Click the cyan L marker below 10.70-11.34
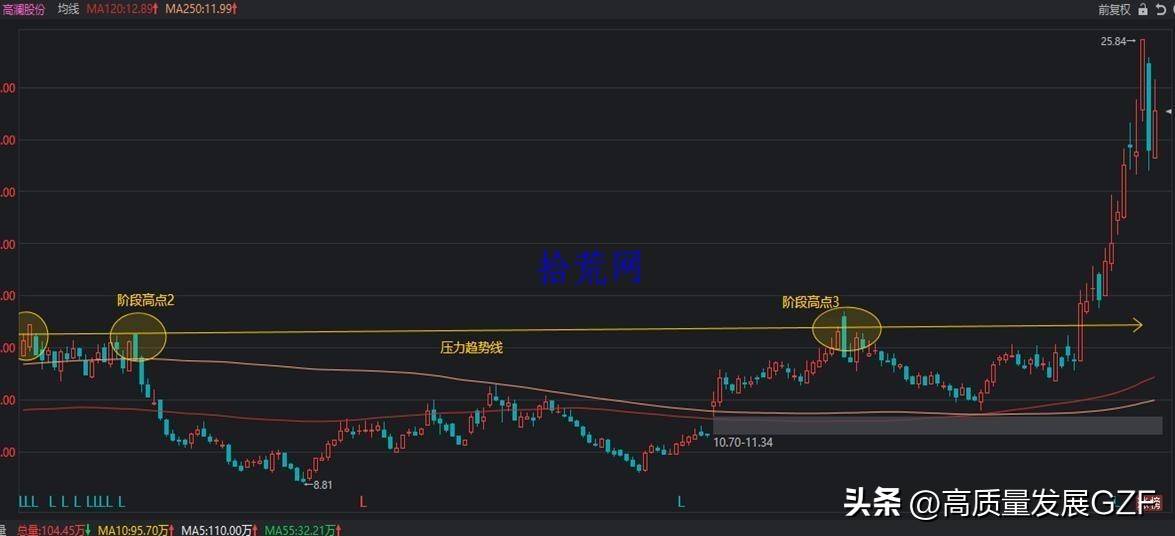 681,502
